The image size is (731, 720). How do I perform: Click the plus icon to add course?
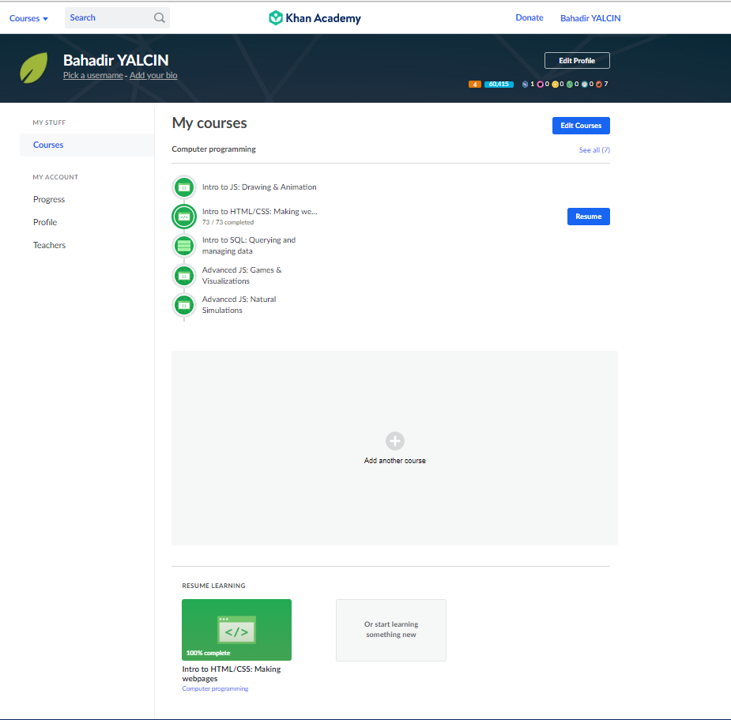click(395, 441)
